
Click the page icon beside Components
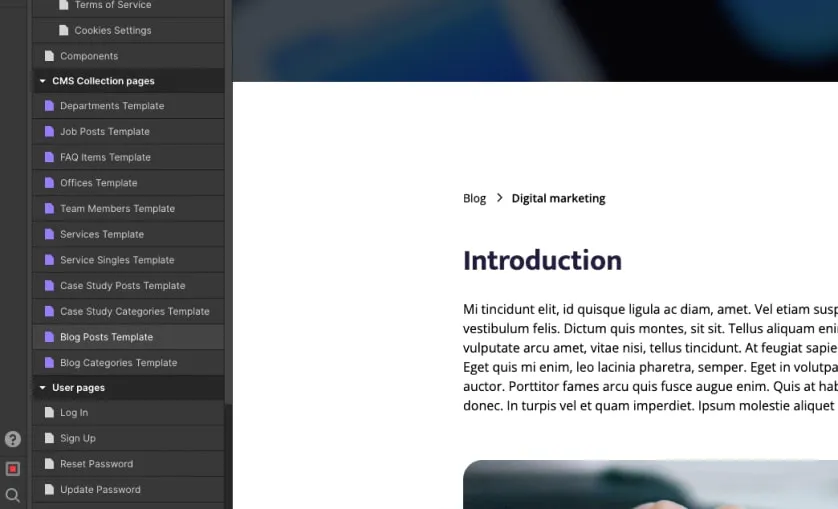(x=49, y=56)
